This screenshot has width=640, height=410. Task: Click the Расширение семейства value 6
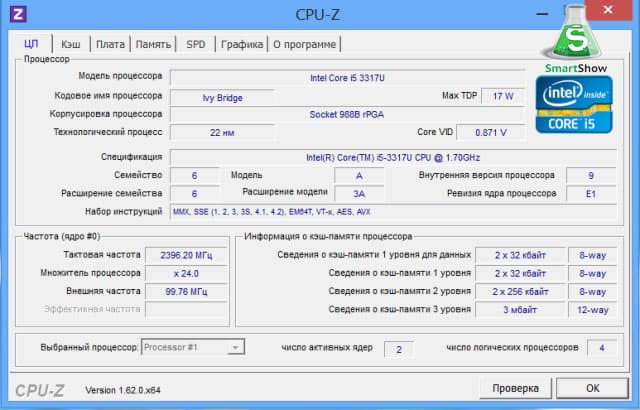194,193
